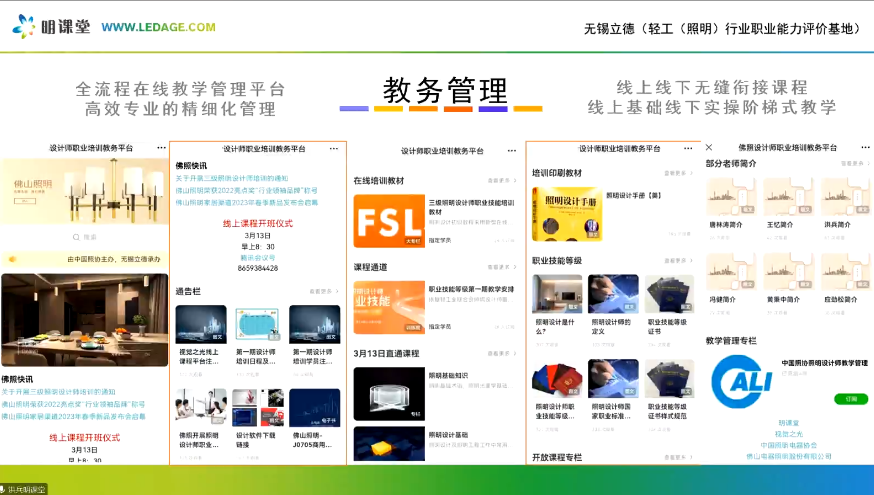Open the 佛山电器照明股份有限公司 link

point(789,456)
